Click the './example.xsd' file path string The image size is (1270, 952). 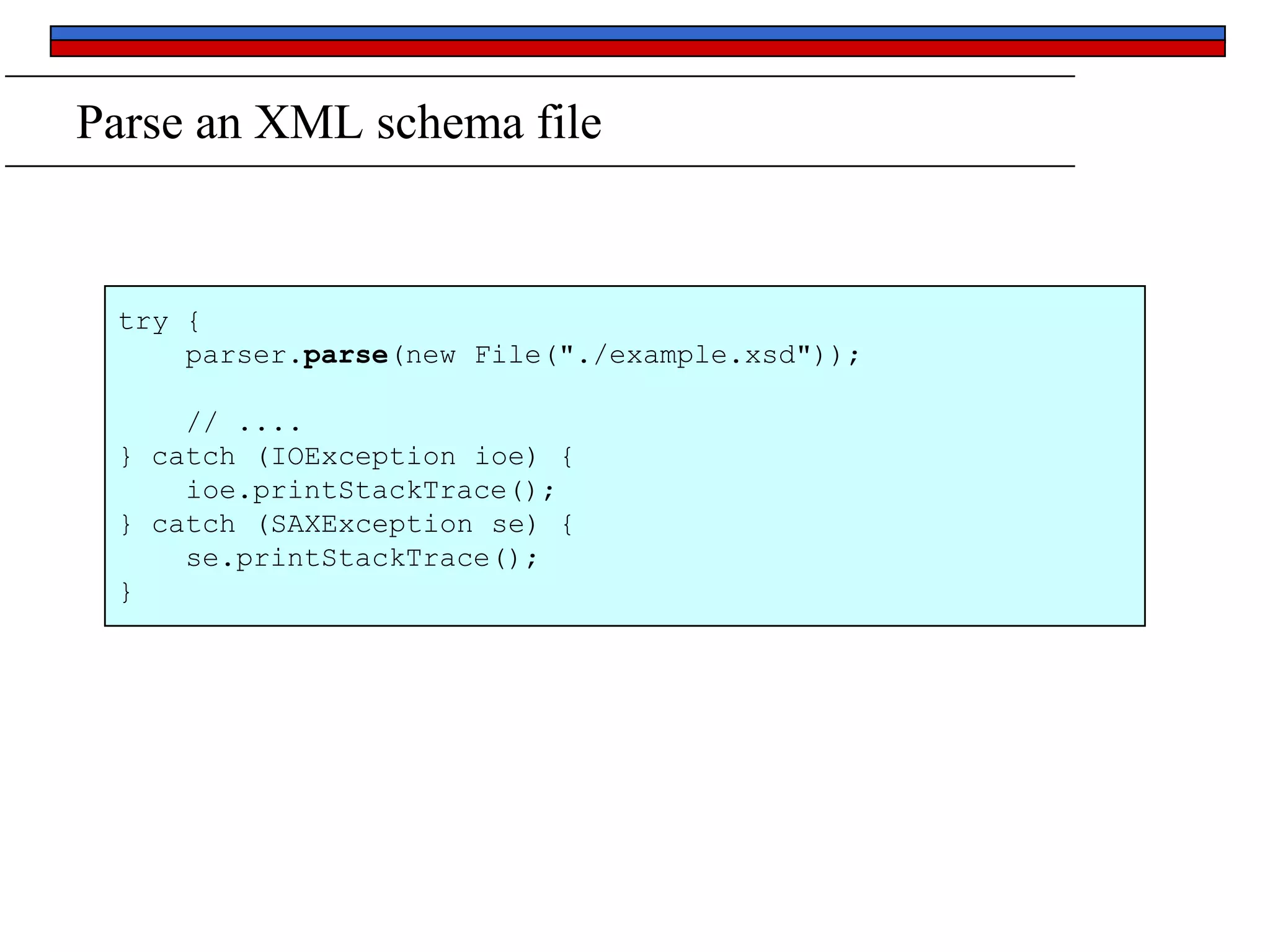pos(685,355)
